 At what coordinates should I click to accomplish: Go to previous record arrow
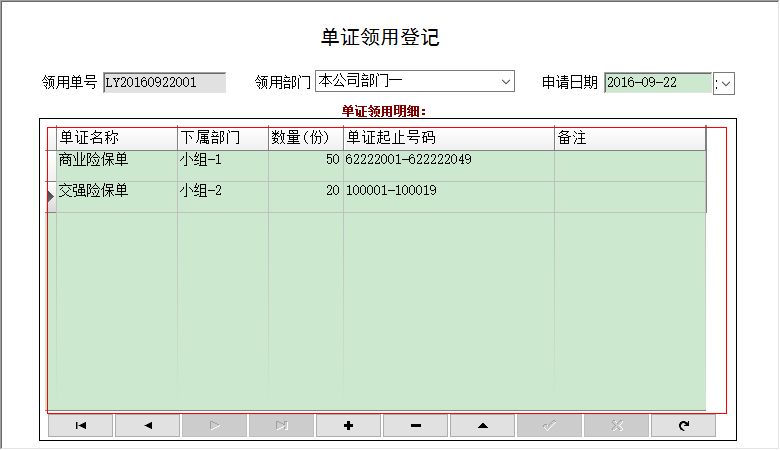[148, 426]
